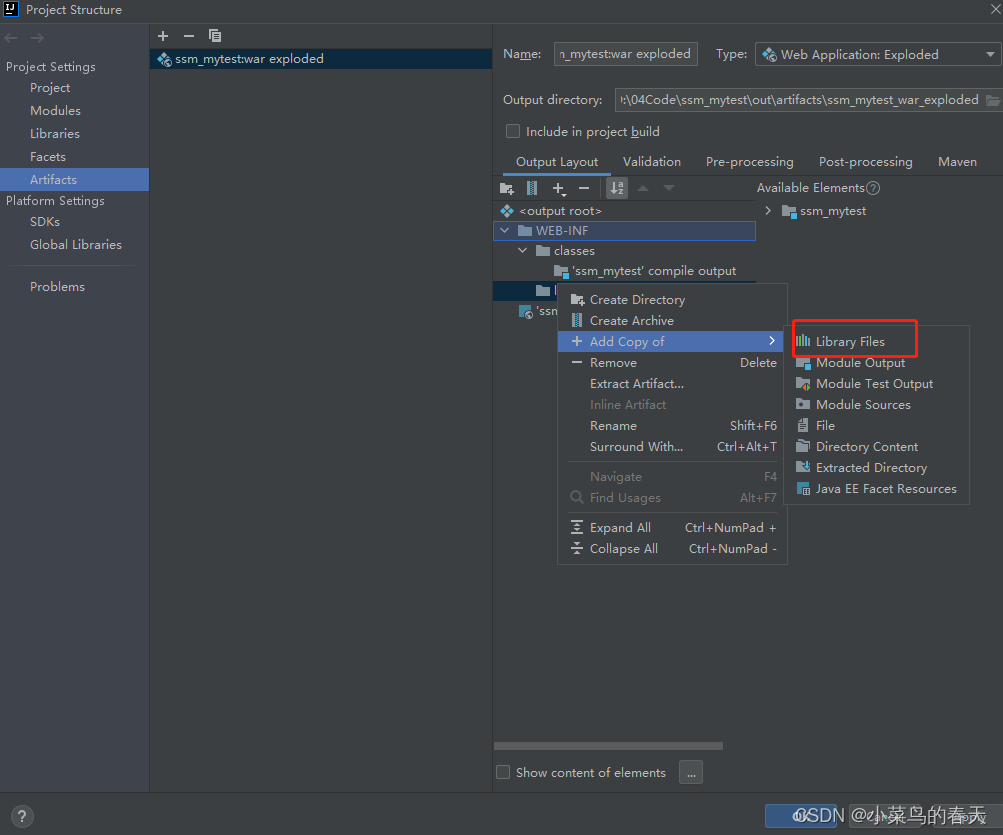Open the Maven tab
Image resolution: width=1003 pixels, height=835 pixels.
tap(957, 162)
